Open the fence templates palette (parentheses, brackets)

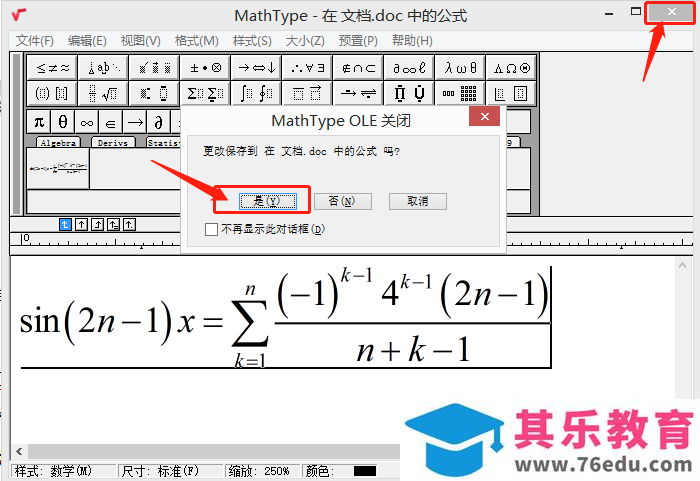52,93
